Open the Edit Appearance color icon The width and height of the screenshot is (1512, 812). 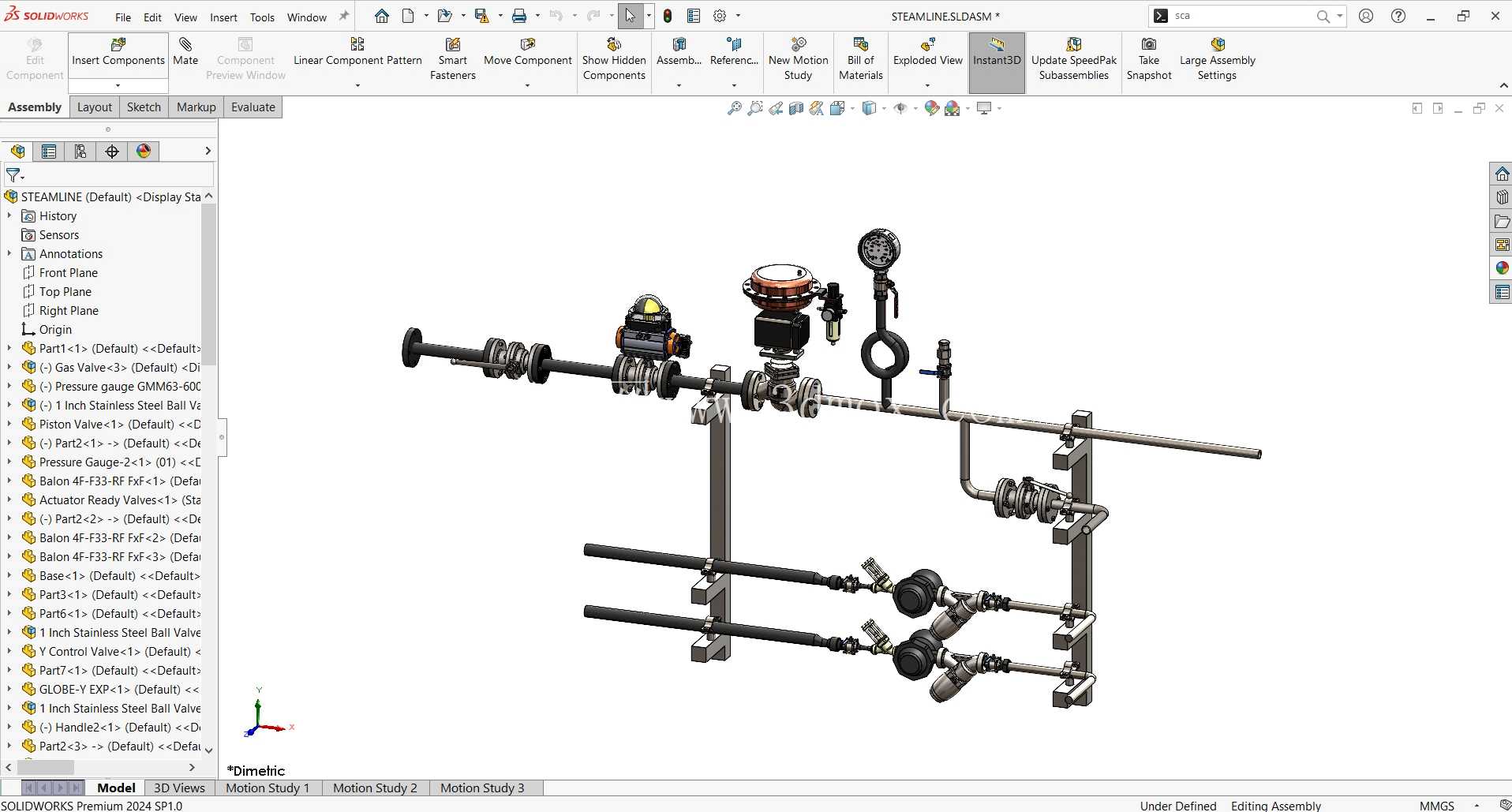(x=932, y=108)
